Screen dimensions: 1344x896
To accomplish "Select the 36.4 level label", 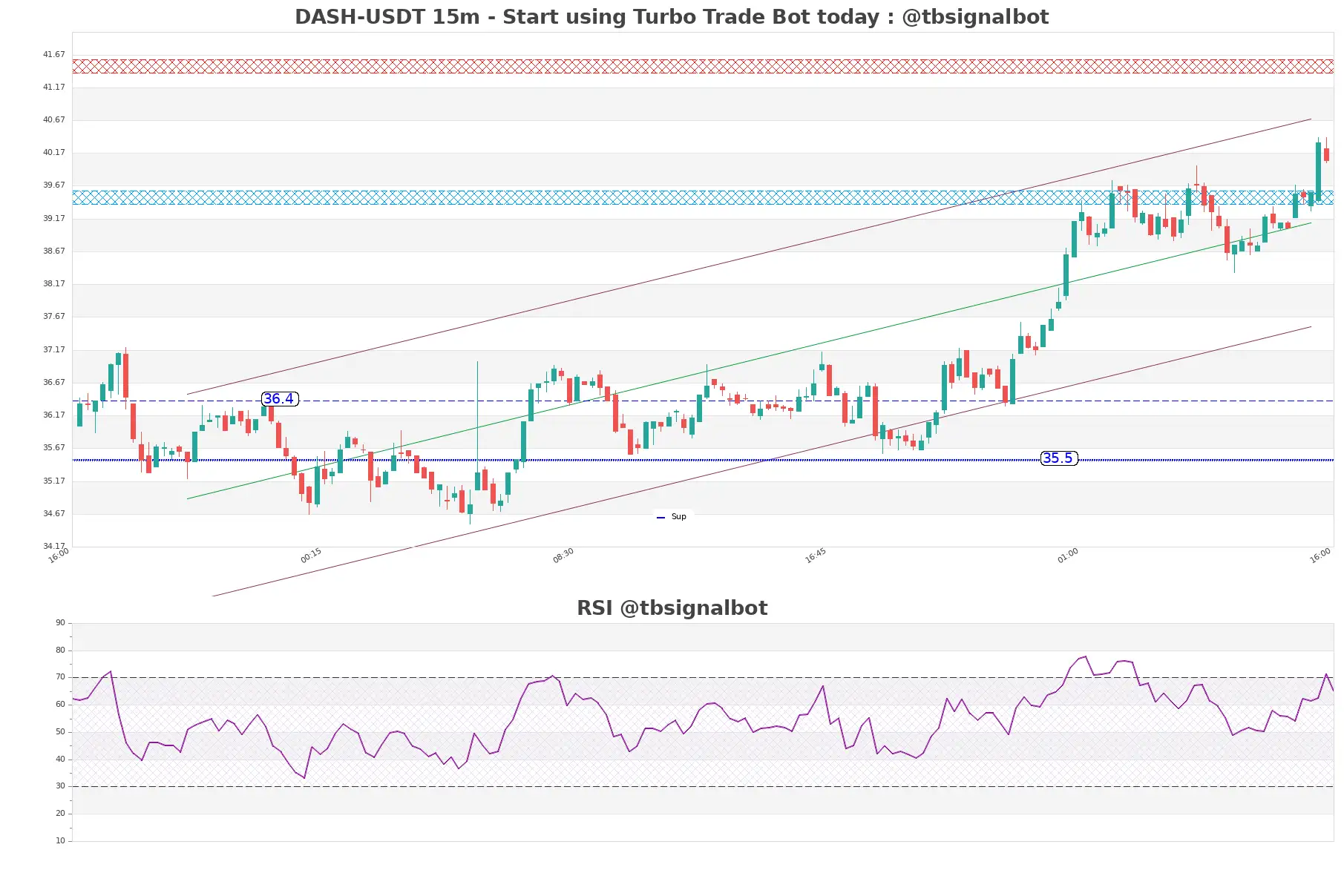I will coord(280,399).
